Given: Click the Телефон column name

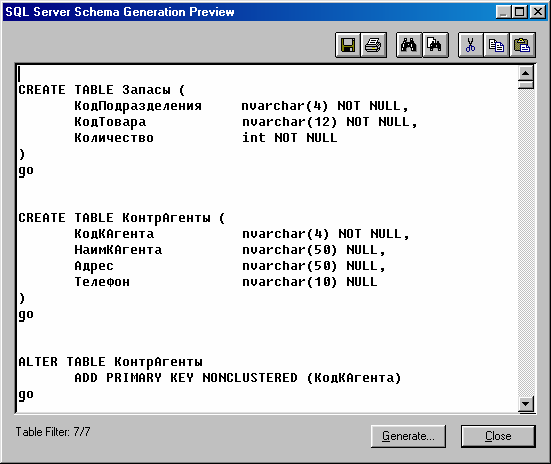Looking at the screenshot, I should [x=102, y=282].
